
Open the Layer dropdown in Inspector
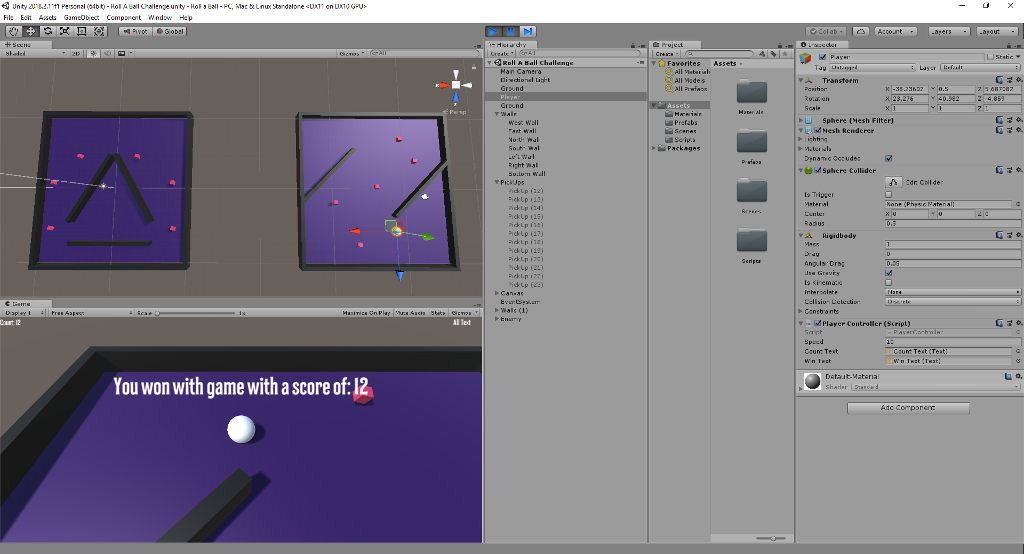980,67
